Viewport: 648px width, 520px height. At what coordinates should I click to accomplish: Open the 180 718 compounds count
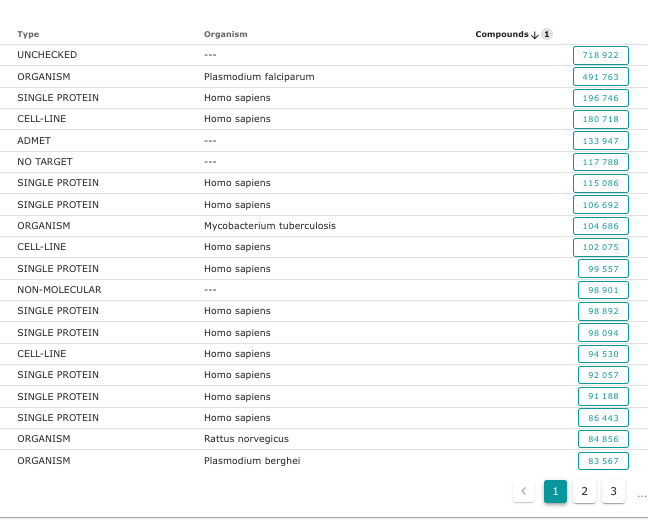[x=600, y=119]
